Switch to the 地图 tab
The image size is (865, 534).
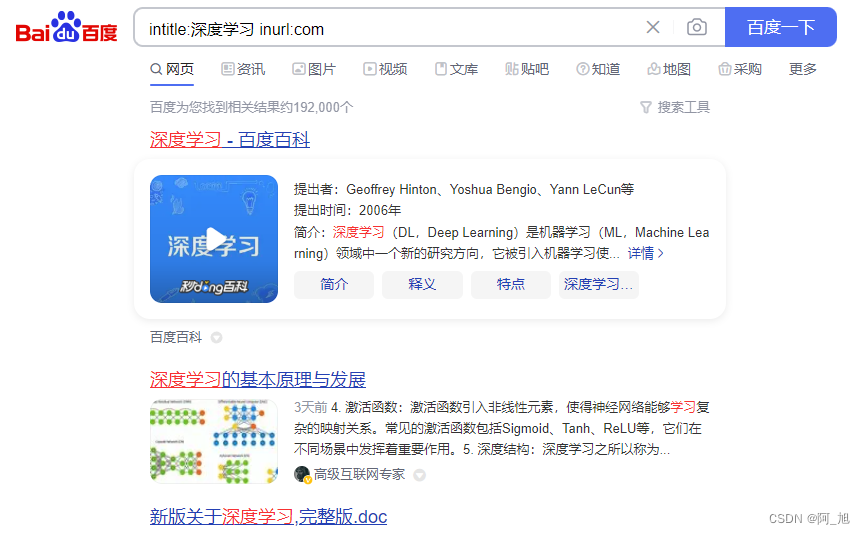(669, 69)
